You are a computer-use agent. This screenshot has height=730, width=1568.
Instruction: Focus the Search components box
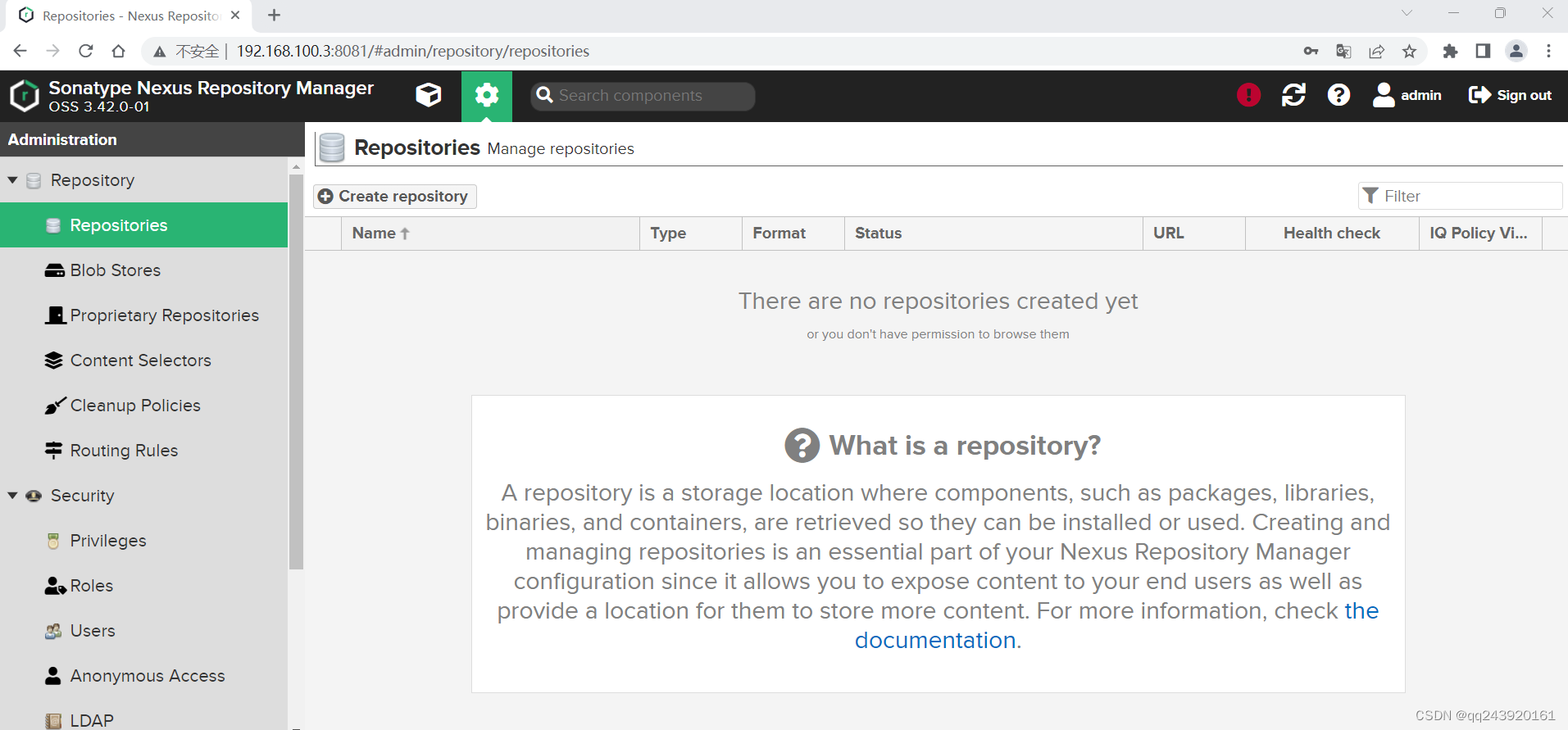643,96
